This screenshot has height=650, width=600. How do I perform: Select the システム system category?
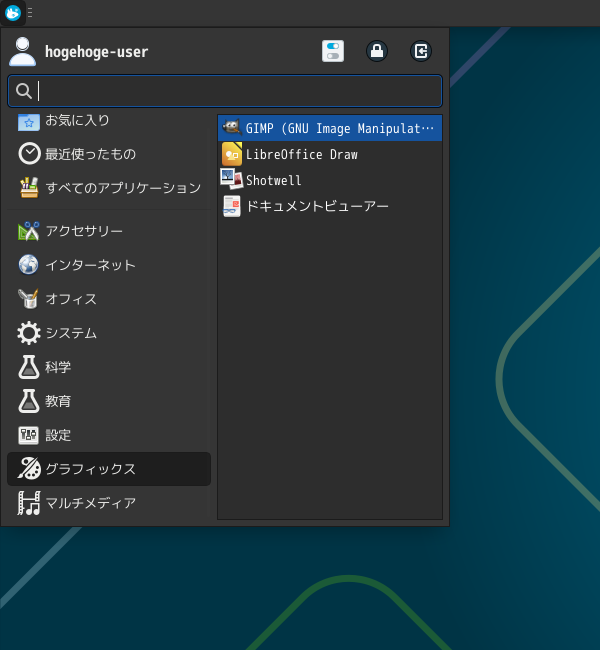point(70,334)
